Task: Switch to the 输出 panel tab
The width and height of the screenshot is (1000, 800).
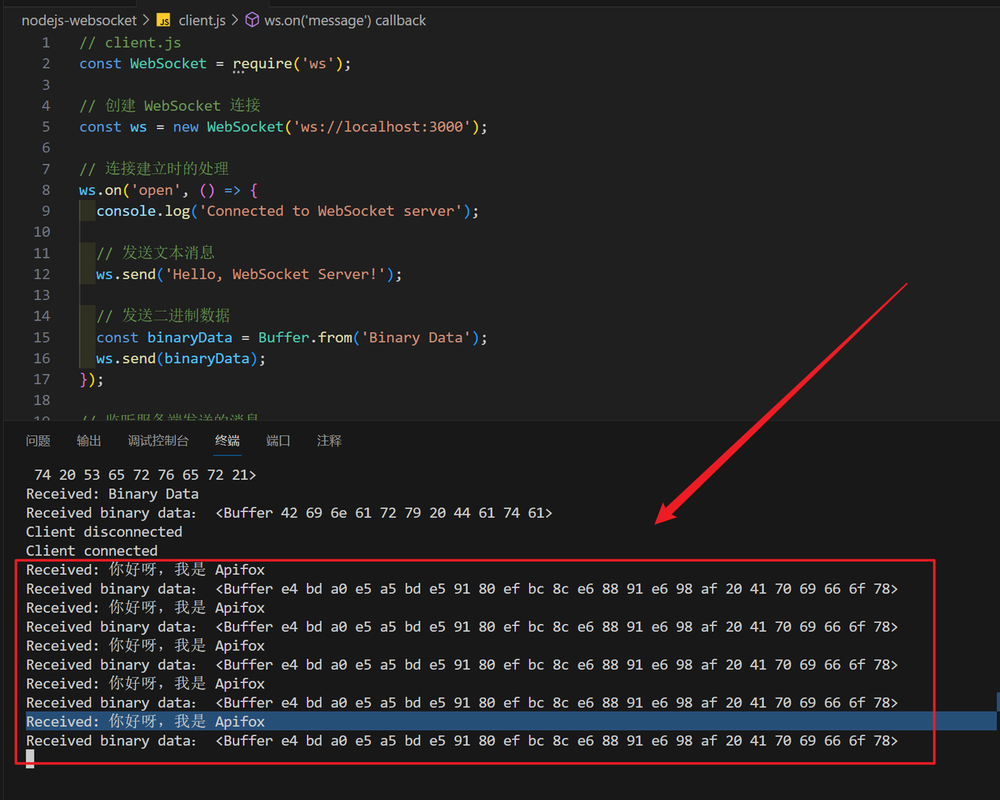Action: pyautogui.click(x=89, y=440)
